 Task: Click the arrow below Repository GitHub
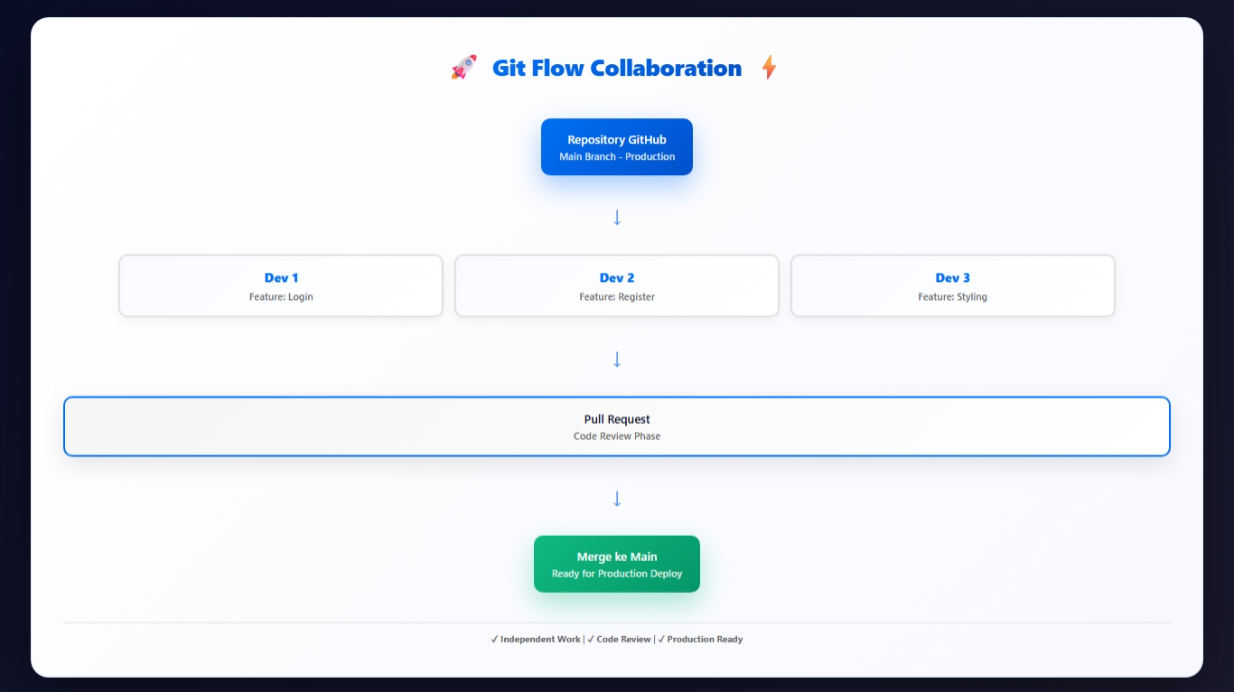[616, 216]
